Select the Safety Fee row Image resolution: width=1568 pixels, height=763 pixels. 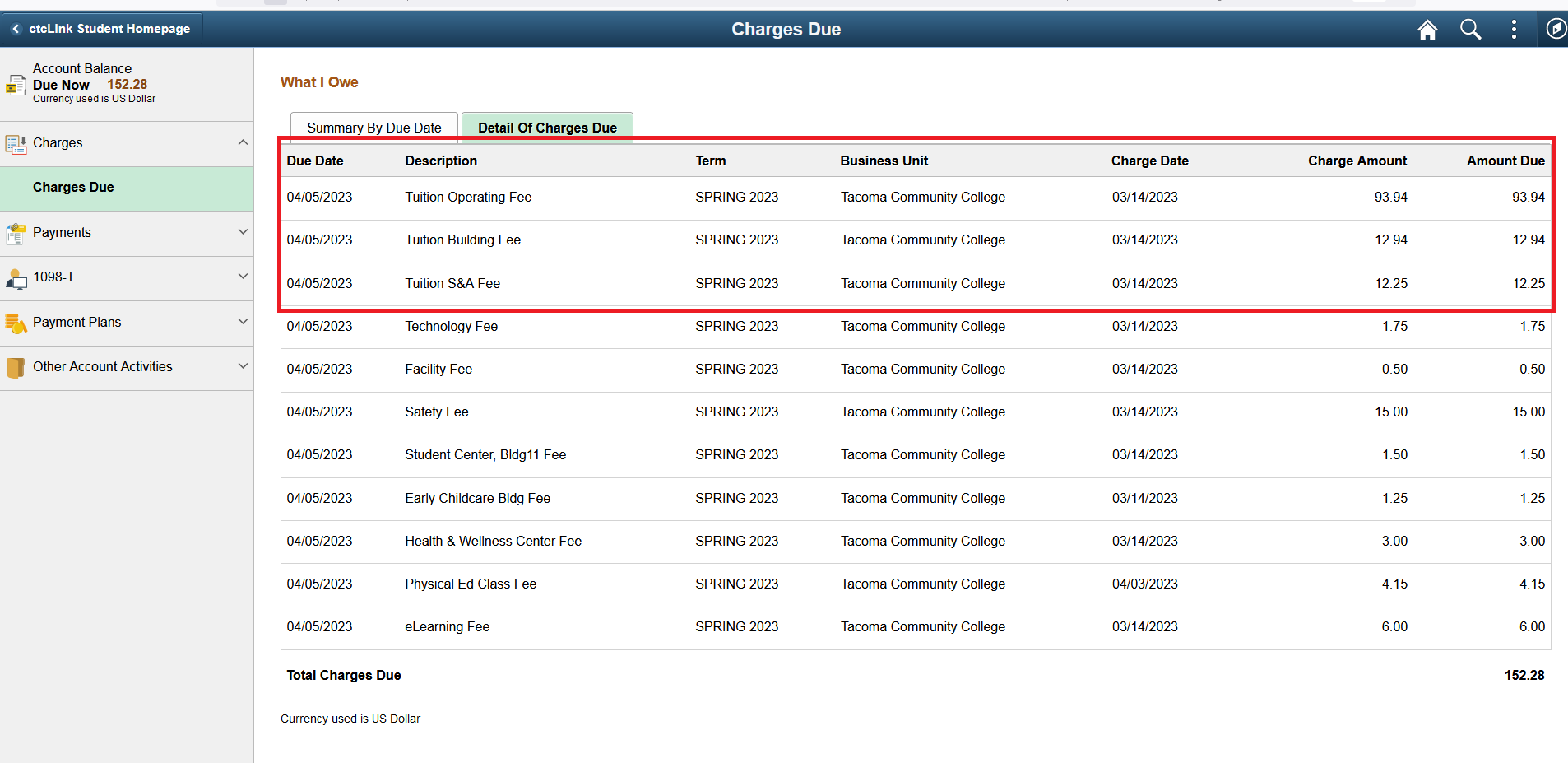pyautogui.click(x=916, y=412)
